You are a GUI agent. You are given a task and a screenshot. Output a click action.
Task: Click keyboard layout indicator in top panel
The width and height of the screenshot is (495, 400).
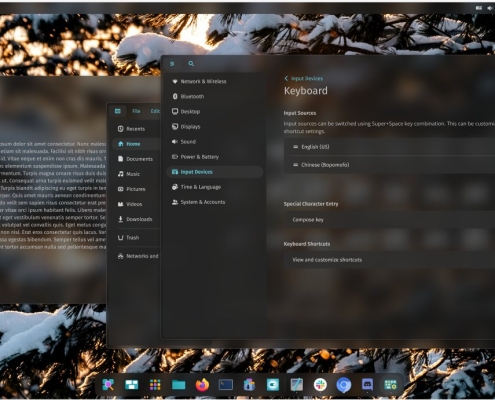pos(479,8)
